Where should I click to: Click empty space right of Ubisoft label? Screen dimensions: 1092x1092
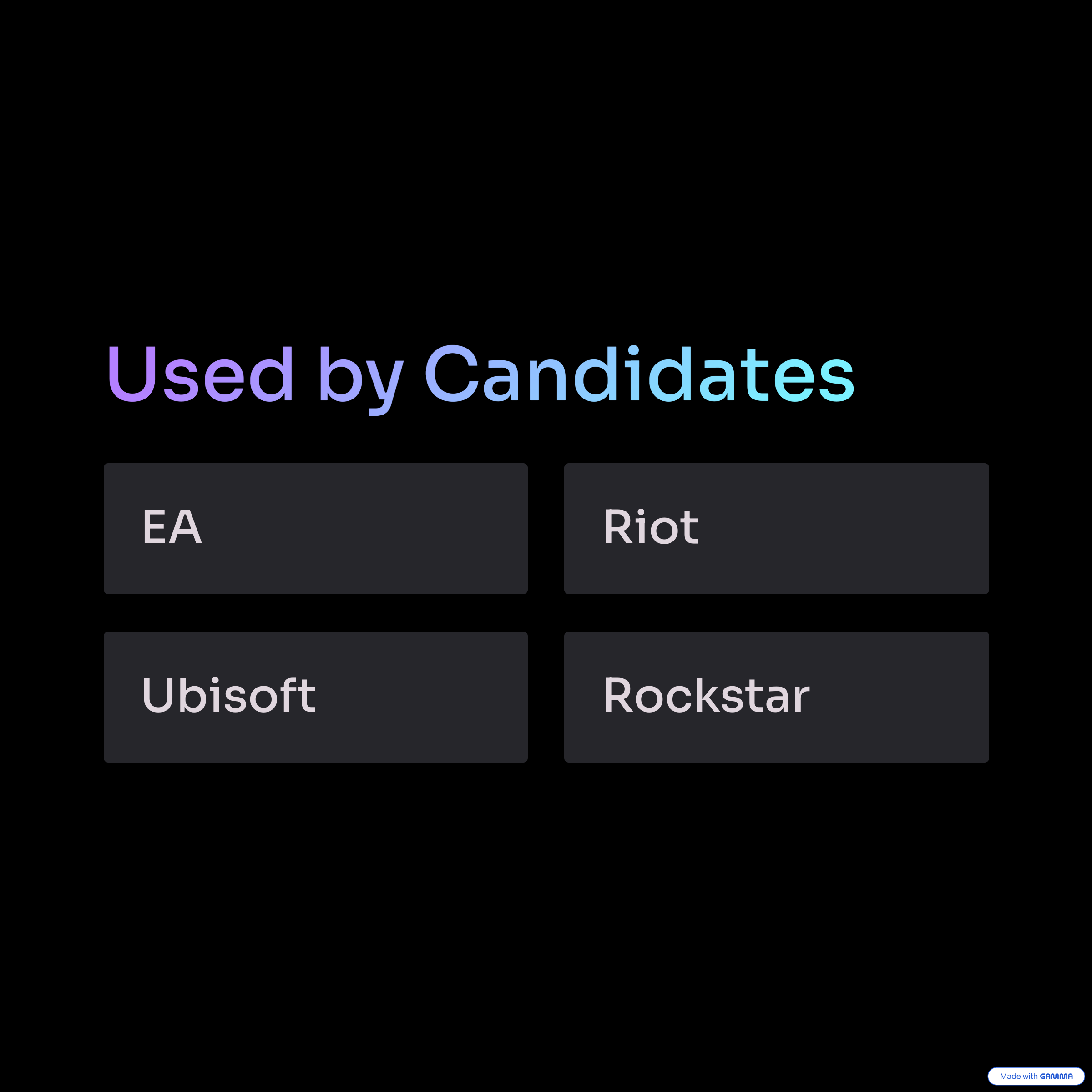point(421,697)
